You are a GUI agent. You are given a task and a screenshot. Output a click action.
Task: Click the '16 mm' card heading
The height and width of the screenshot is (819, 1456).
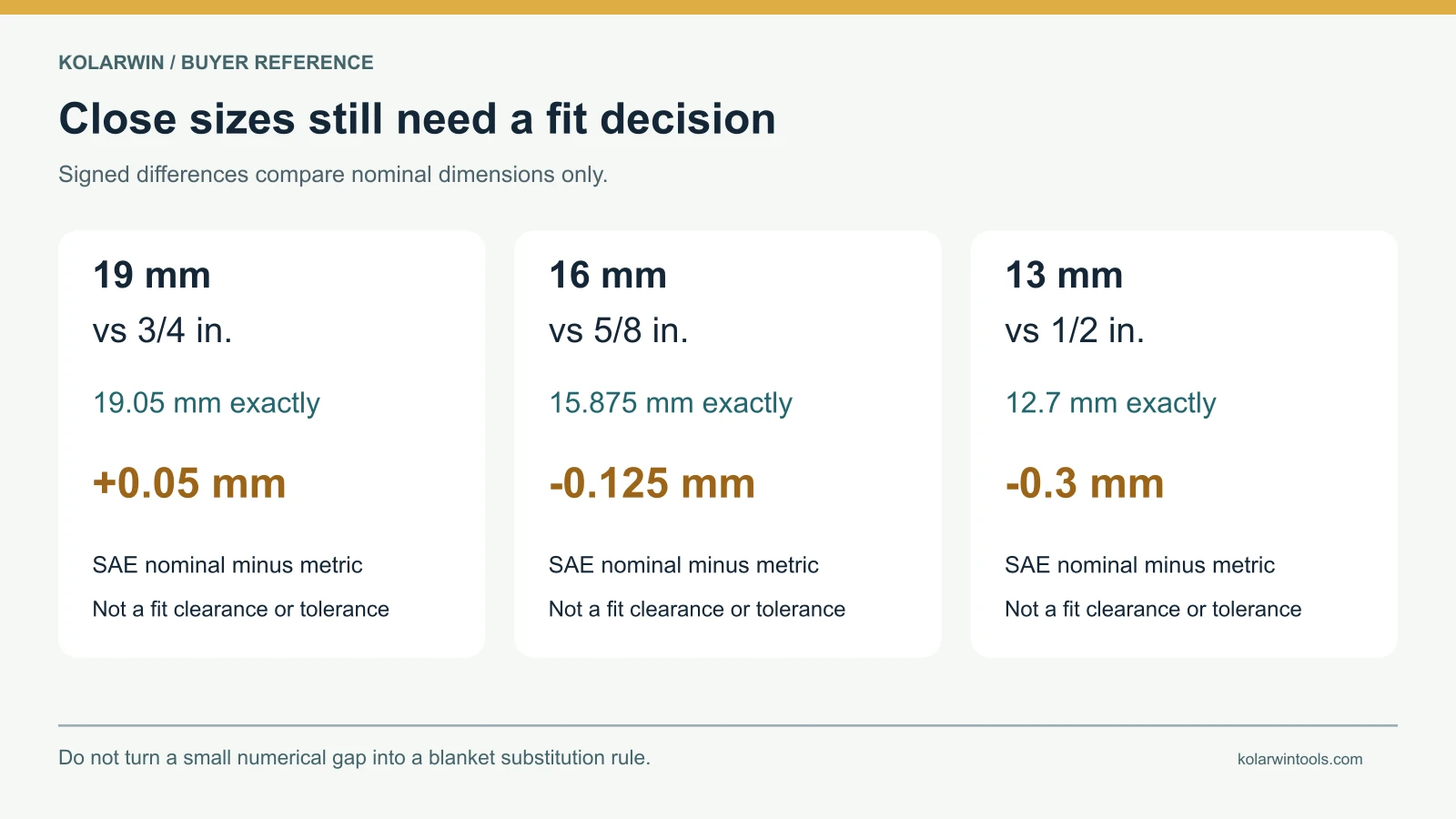(608, 275)
